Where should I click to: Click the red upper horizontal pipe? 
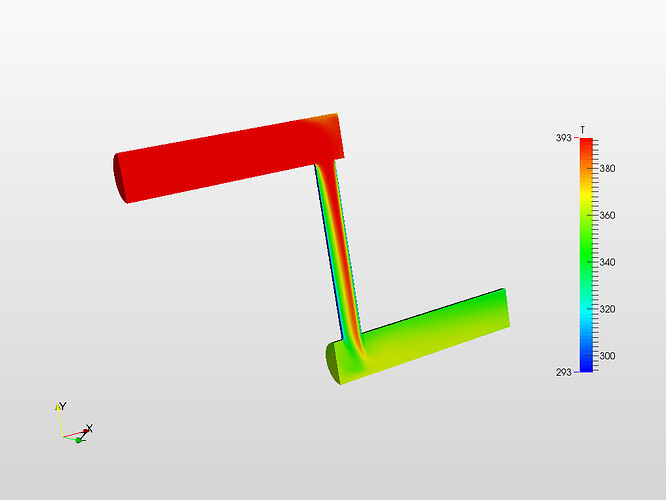point(229,158)
